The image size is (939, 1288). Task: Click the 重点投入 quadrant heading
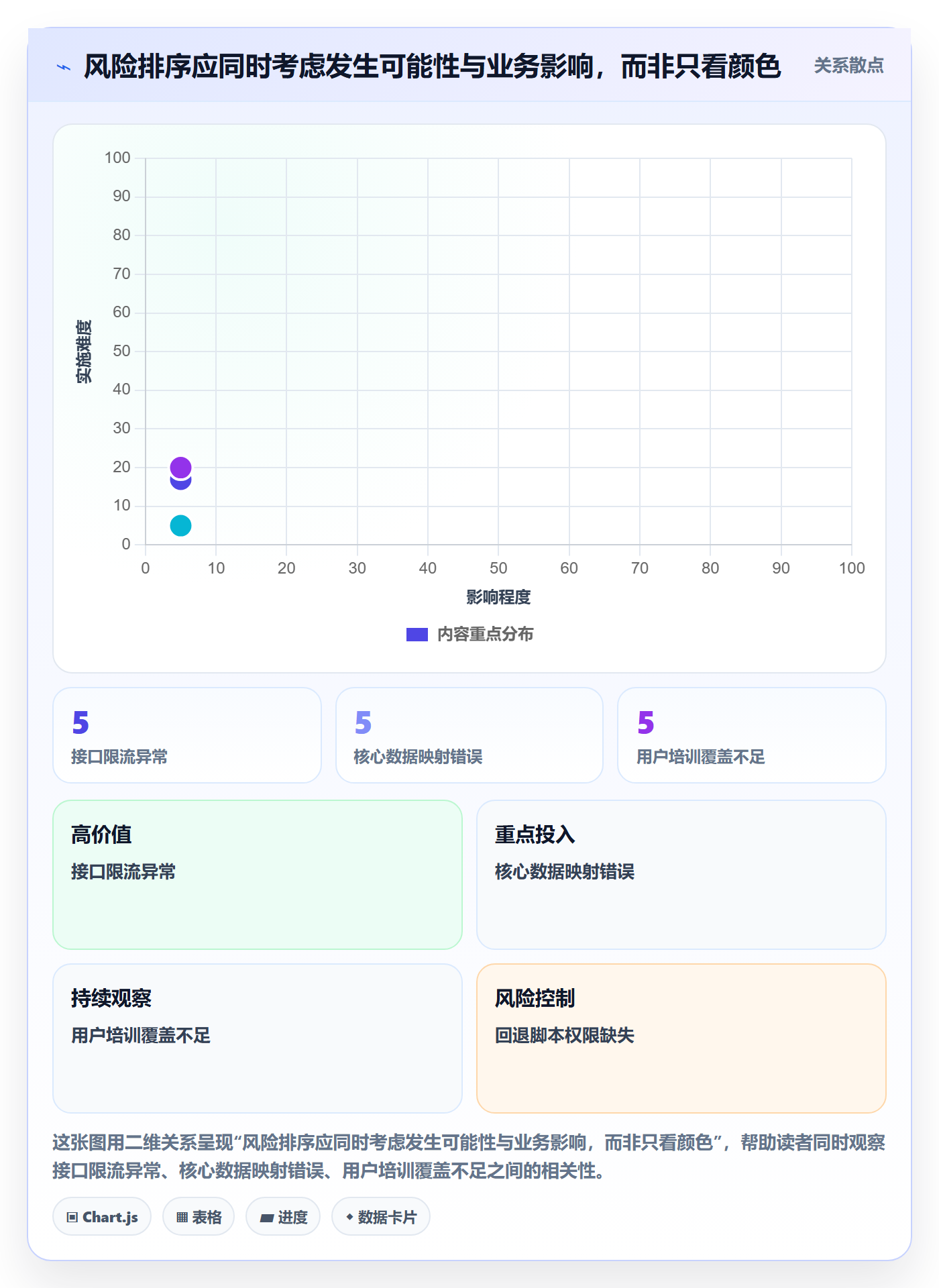click(x=535, y=835)
